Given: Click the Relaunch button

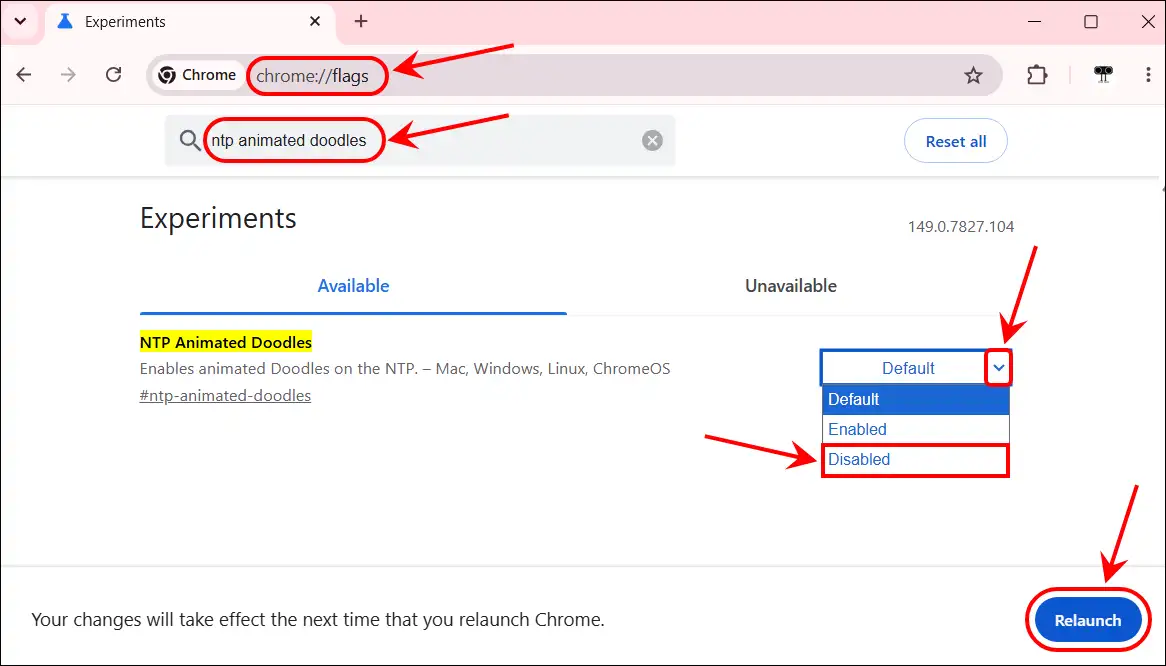Looking at the screenshot, I should 1087,621.
